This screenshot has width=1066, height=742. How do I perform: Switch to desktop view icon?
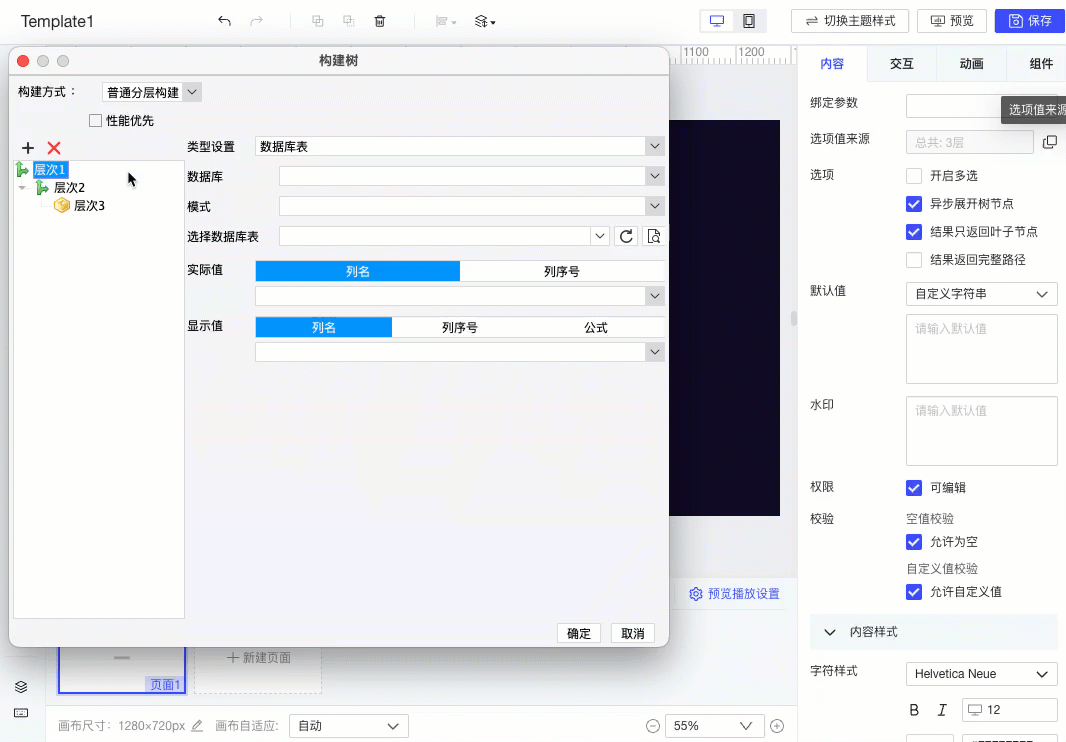coord(717,21)
